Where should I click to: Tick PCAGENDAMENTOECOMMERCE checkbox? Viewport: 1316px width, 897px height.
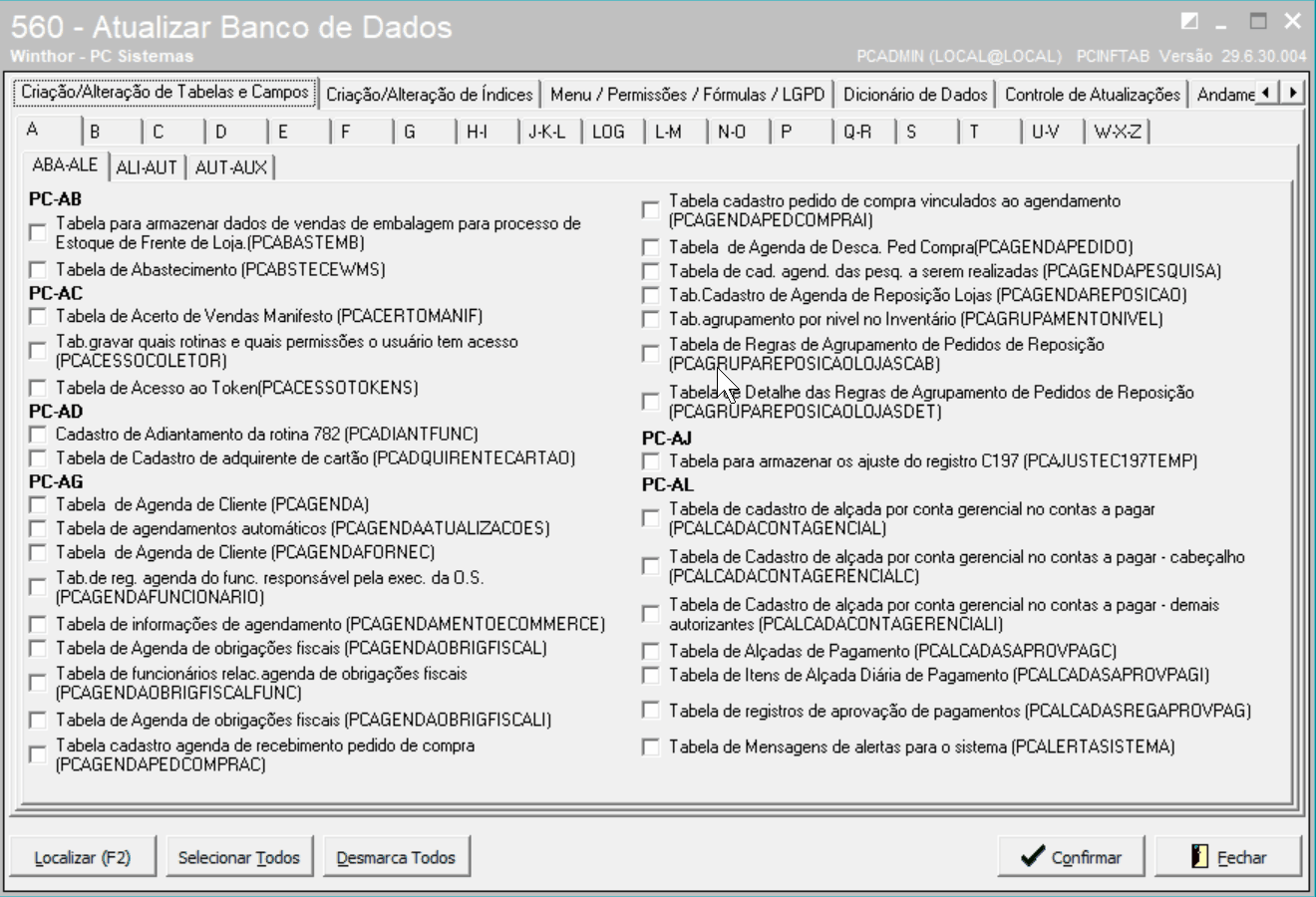pos(38,625)
